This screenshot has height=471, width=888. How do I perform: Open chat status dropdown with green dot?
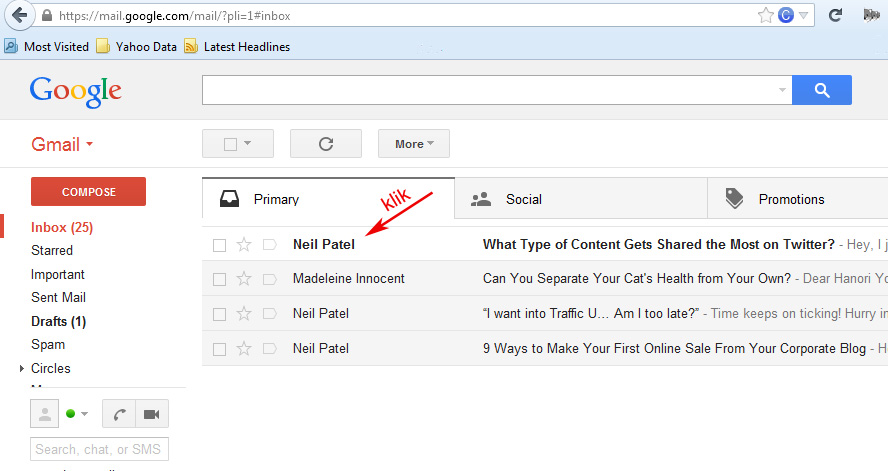pyautogui.click(x=77, y=414)
